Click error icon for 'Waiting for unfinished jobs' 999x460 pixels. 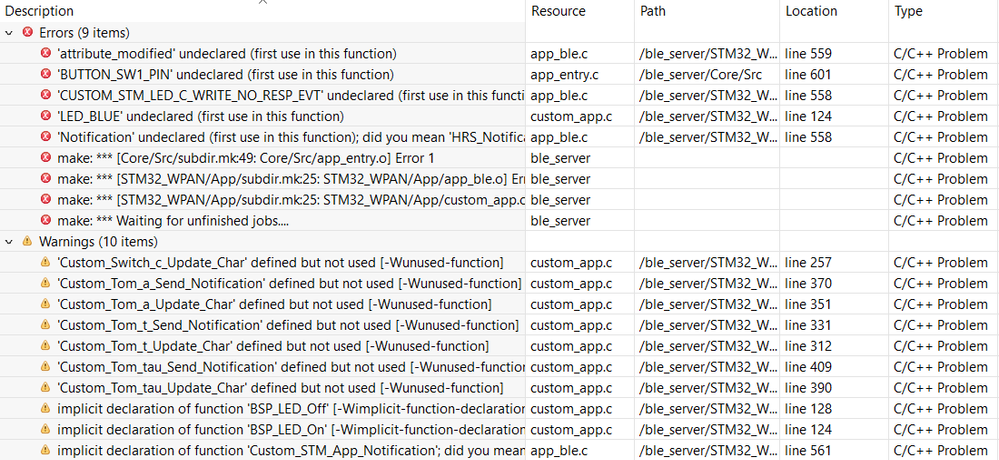[46, 221]
